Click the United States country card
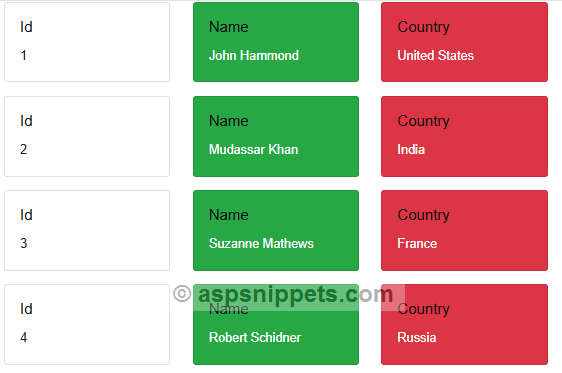The width and height of the screenshot is (562, 373). click(x=464, y=42)
